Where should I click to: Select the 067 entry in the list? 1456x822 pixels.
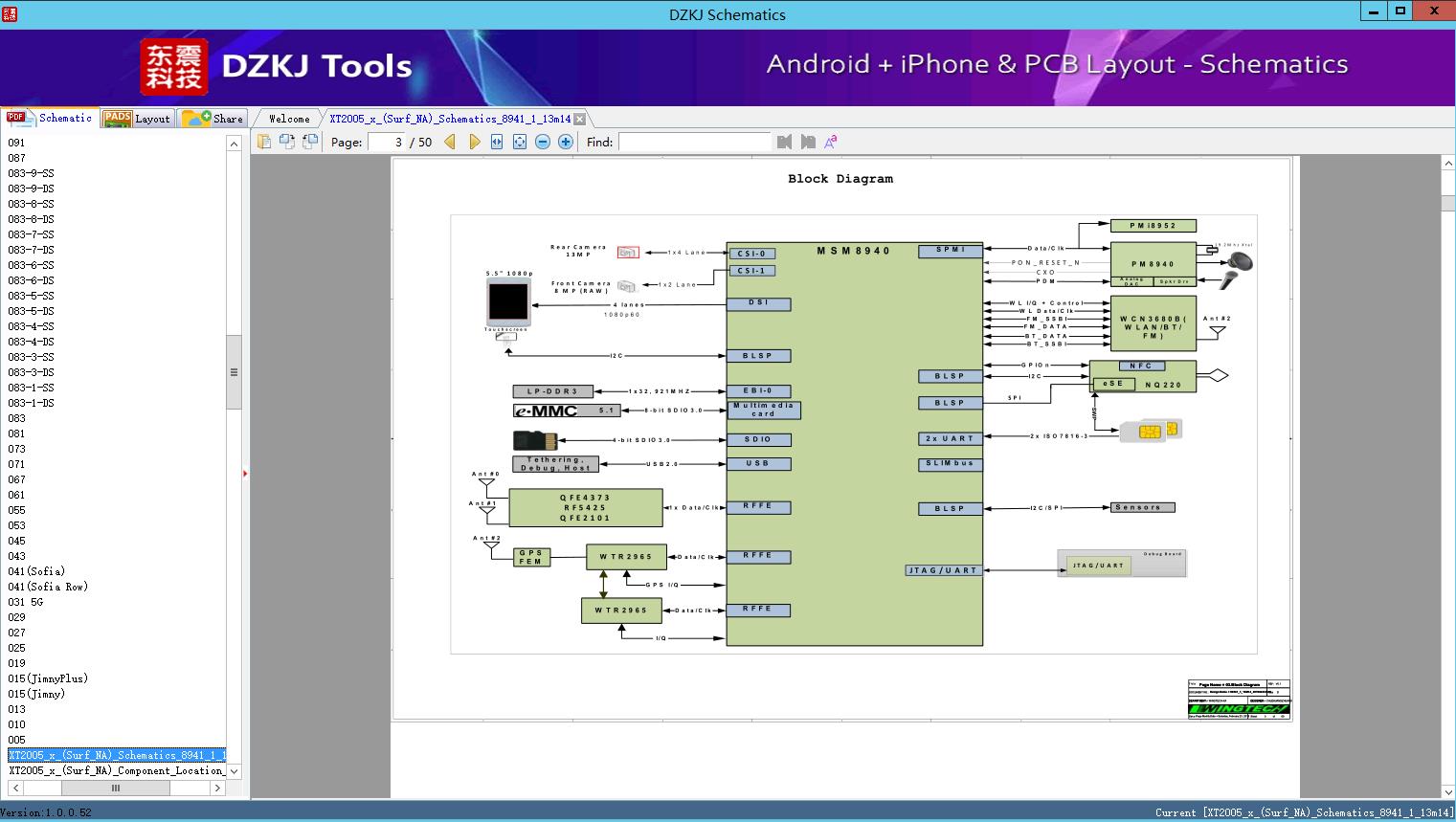[x=17, y=479]
